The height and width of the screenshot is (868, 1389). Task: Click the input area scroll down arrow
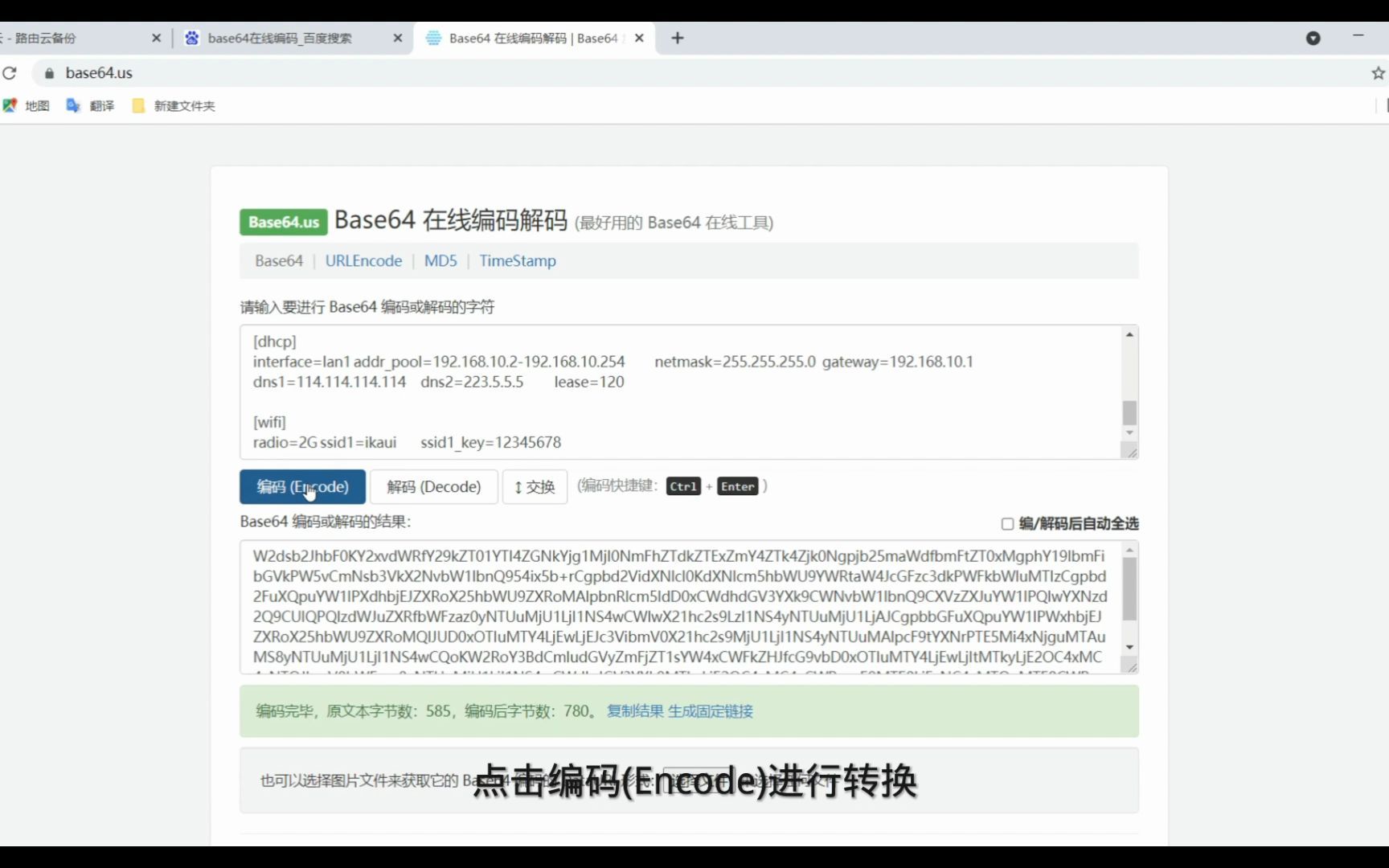point(1129,432)
